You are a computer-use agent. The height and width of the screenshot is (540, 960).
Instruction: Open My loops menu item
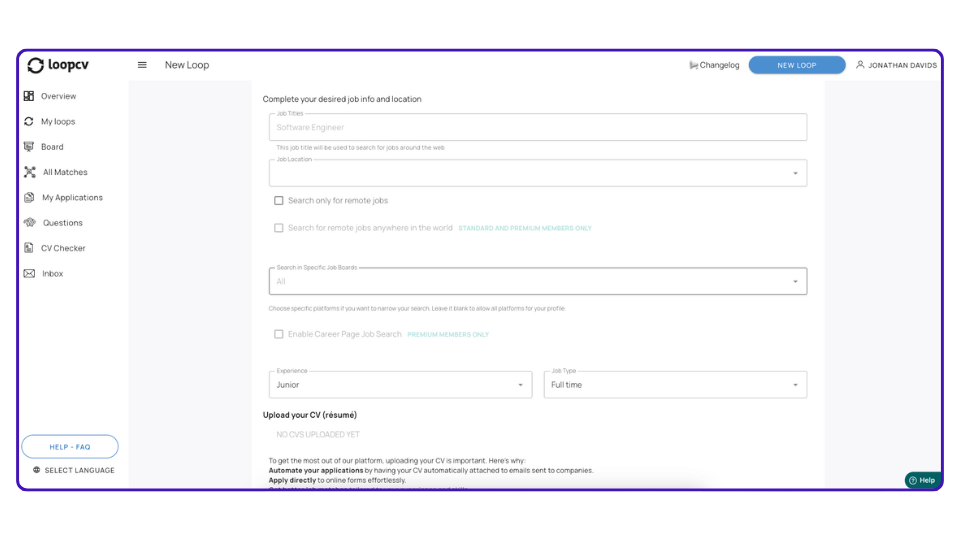pos(58,121)
